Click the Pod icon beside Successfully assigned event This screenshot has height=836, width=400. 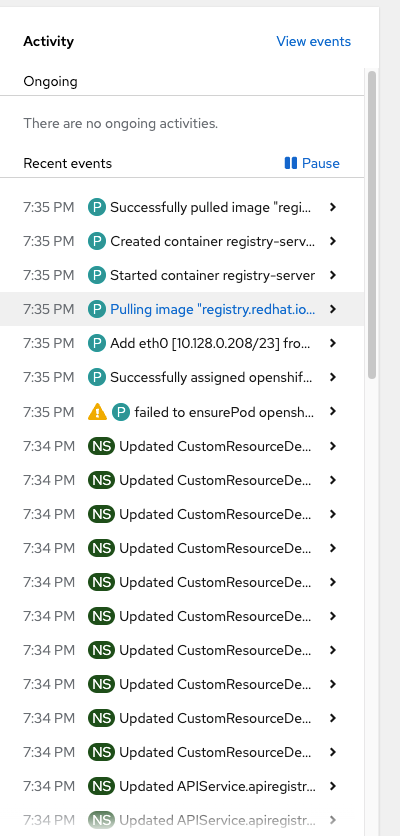point(97,377)
